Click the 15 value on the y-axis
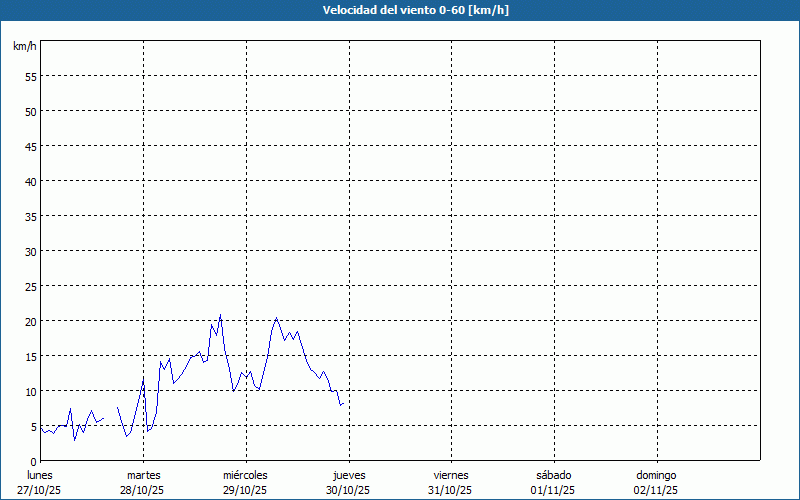Viewport: 800px width, 500px height. point(30,356)
